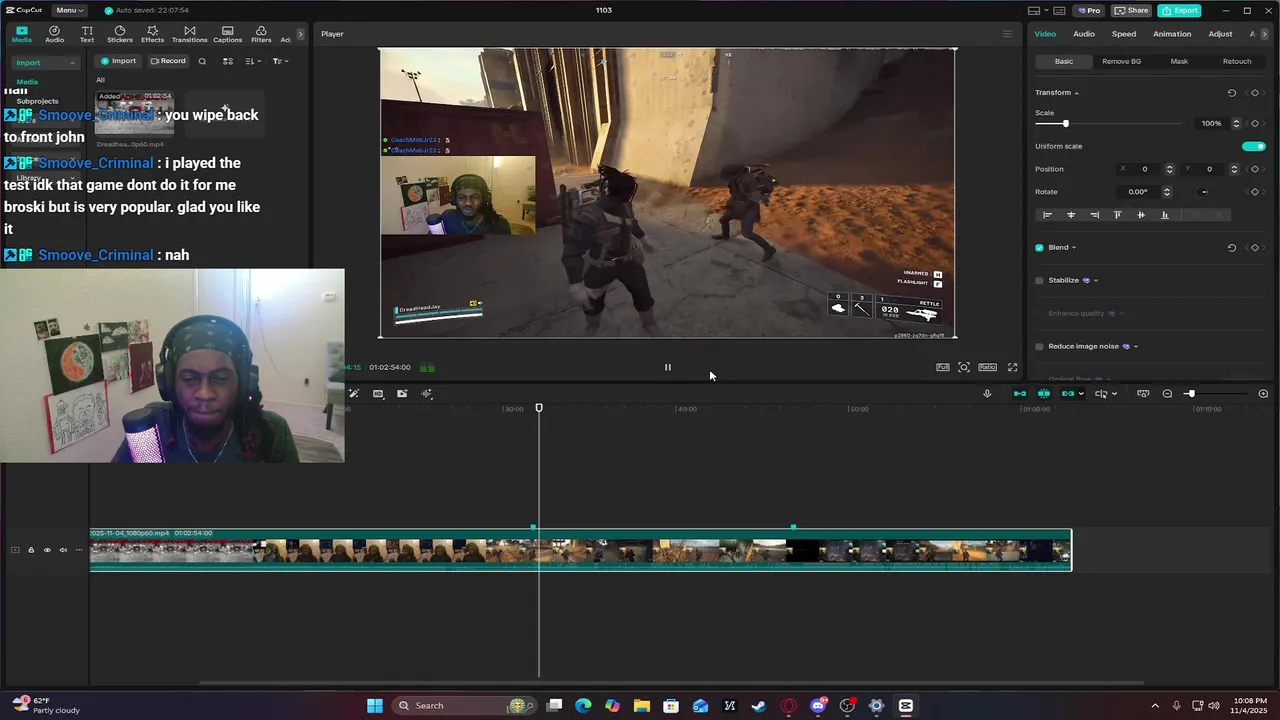Switch media grid view layout icon
Image resolution: width=1280 pixels, height=720 pixels.
click(228, 61)
